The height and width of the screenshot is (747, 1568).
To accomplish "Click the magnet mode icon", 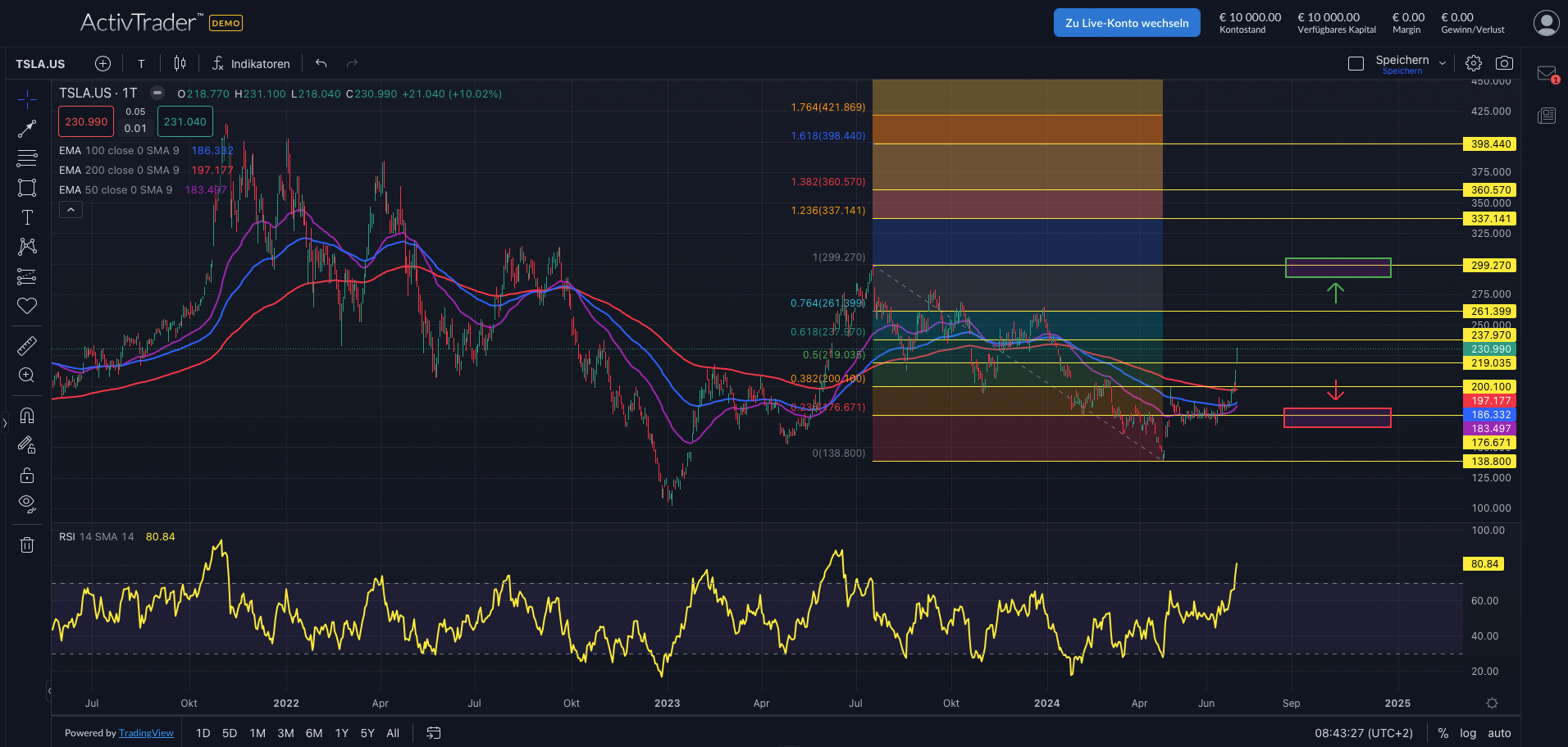I will click(27, 415).
